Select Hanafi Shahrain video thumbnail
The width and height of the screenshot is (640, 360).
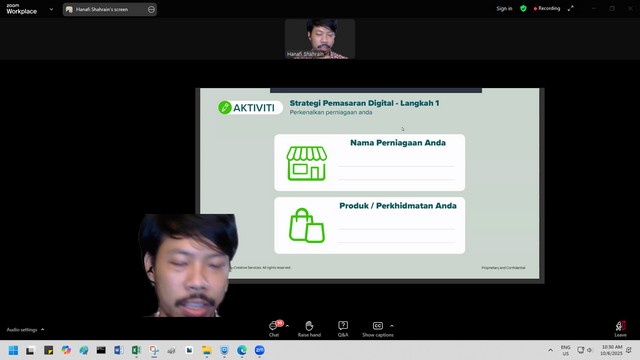pyautogui.click(x=320, y=39)
